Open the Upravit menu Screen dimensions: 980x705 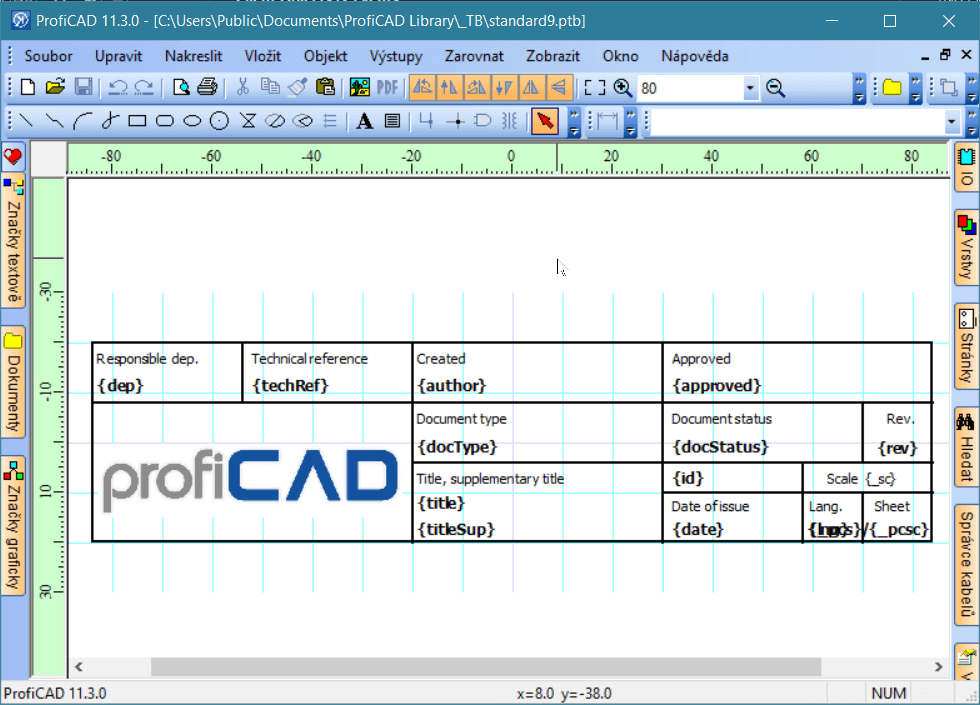(119, 56)
